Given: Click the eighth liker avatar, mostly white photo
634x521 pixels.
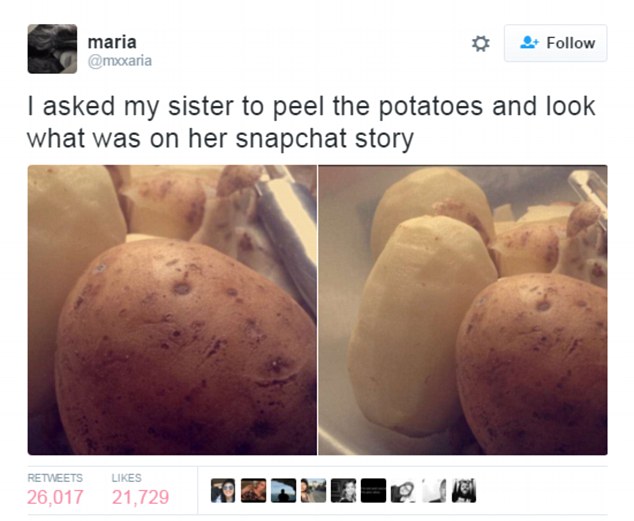Looking at the screenshot, I should [433, 491].
